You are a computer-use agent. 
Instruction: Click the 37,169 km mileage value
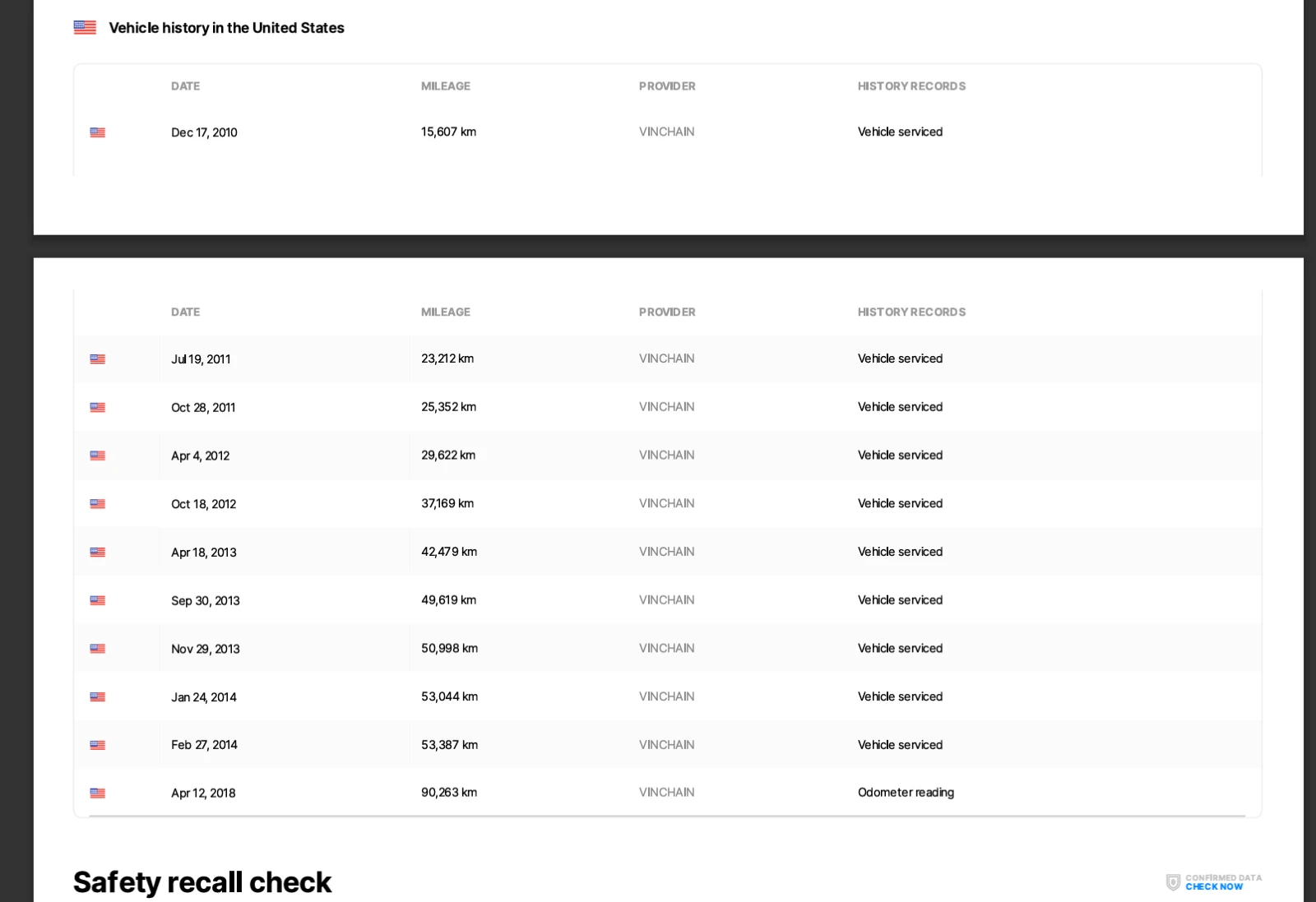[x=447, y=503]
